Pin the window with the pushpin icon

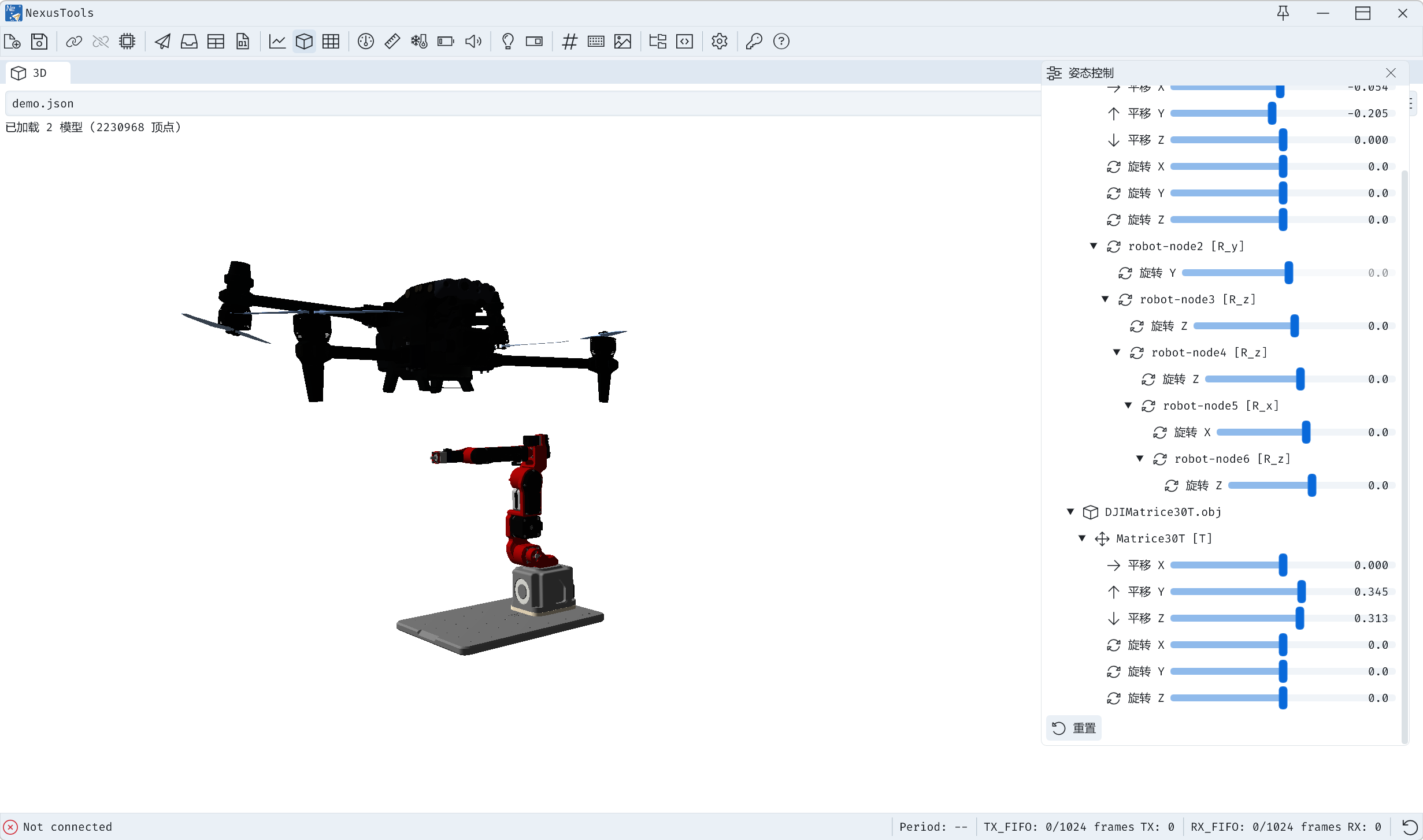pyautogui.click(x=1283, y=13)
